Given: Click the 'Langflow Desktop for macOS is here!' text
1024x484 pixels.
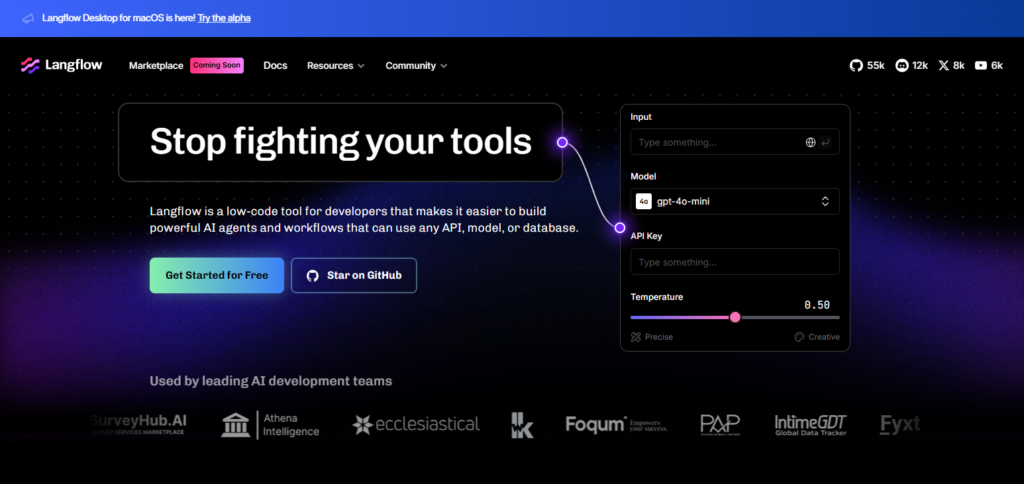Looking at the screenshot, I should (x=119, y=18).
